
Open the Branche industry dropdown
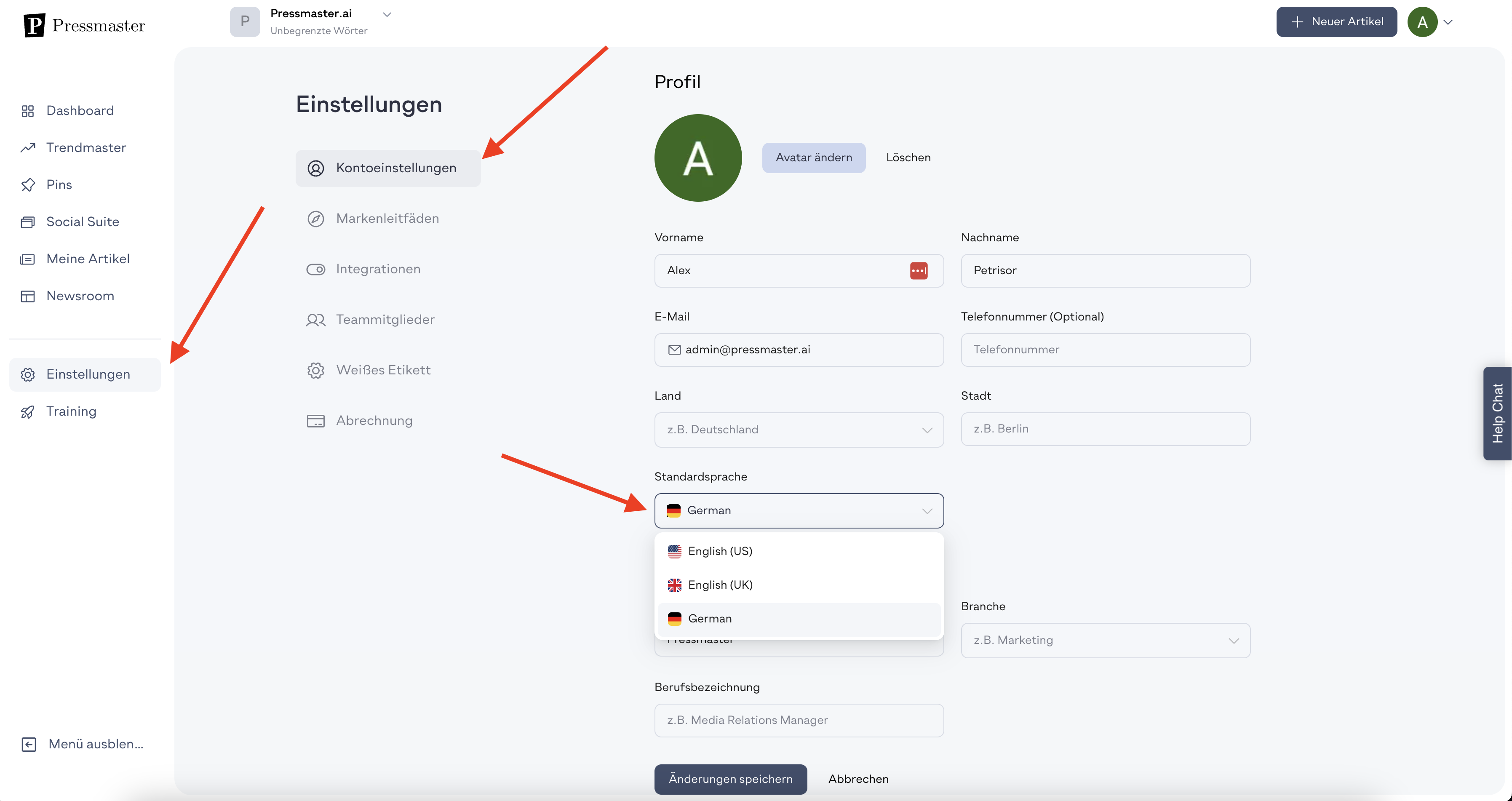pos(1105,640)
